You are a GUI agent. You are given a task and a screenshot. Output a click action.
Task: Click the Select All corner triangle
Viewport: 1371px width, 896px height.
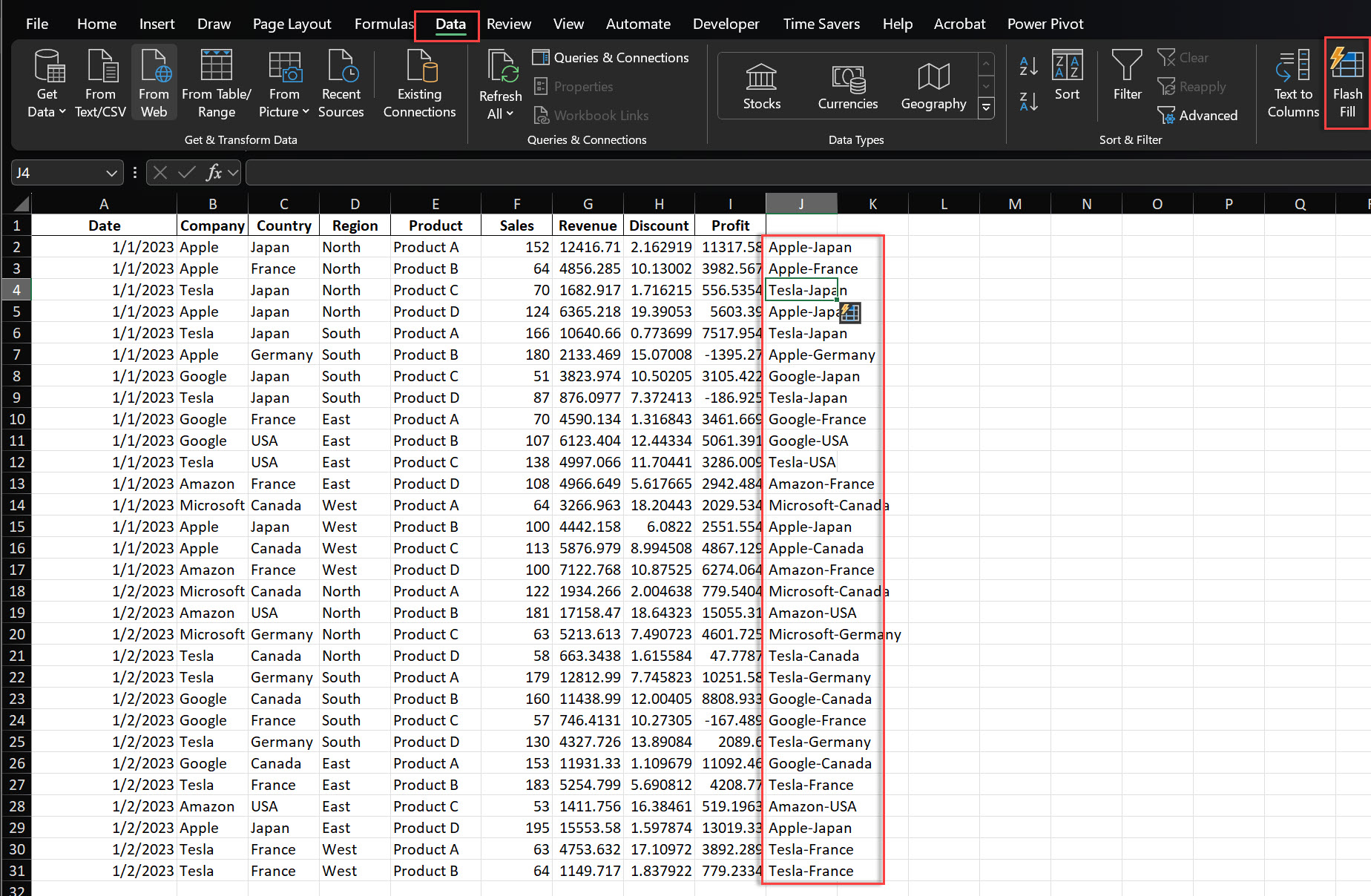point(21,203)
